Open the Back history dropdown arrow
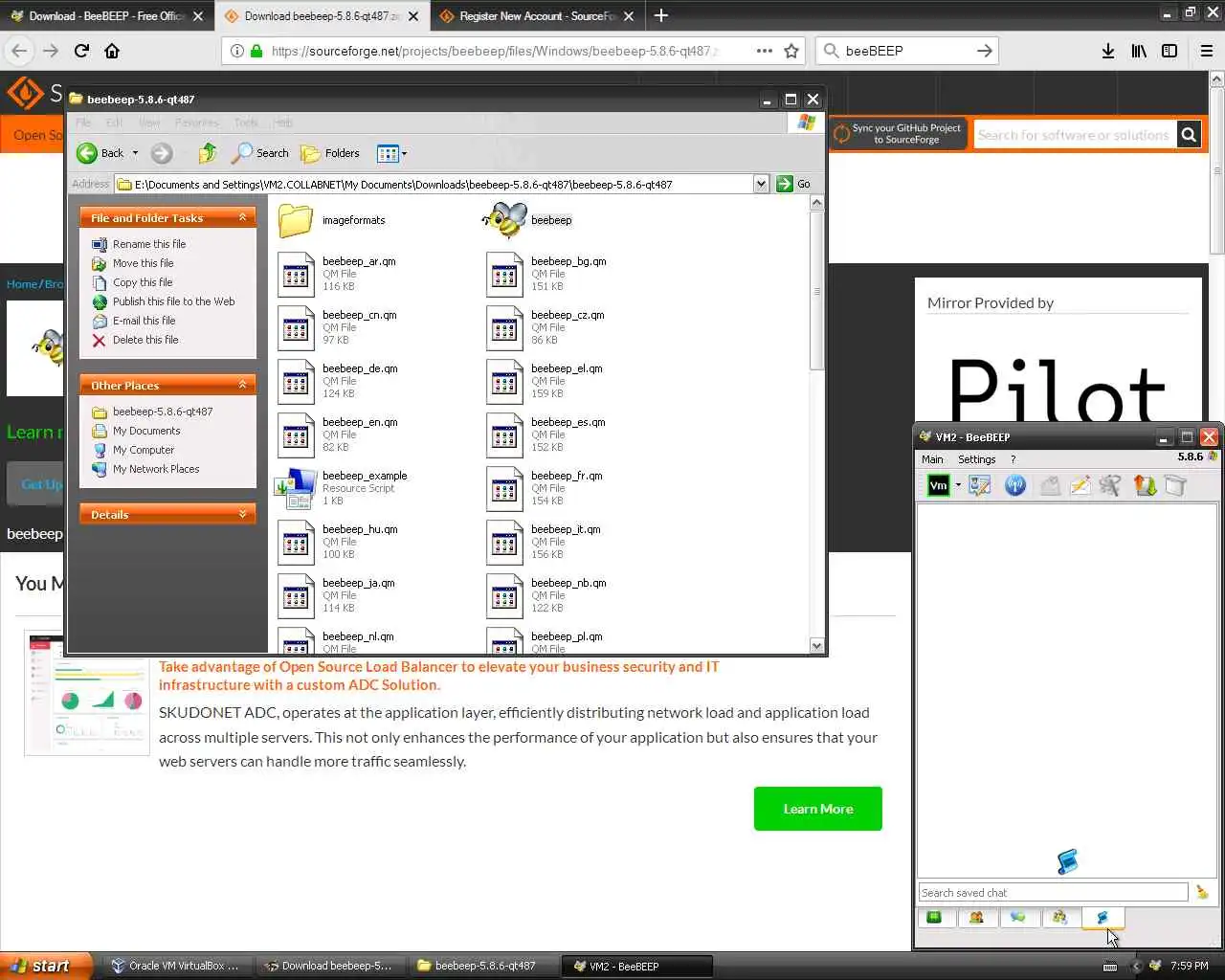Screen dimensions: 1225x980 click(x=135, y=153)
